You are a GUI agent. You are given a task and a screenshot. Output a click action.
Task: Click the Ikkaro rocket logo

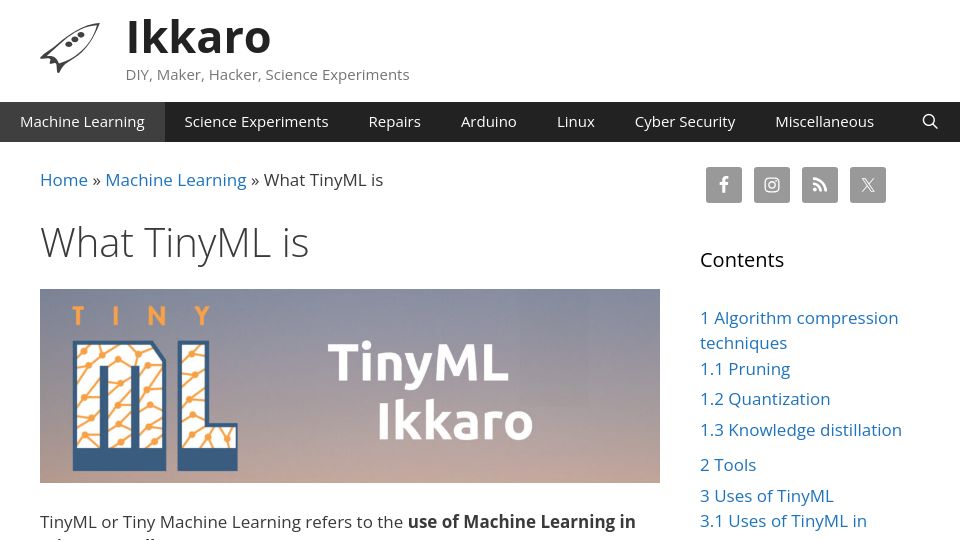70,48
